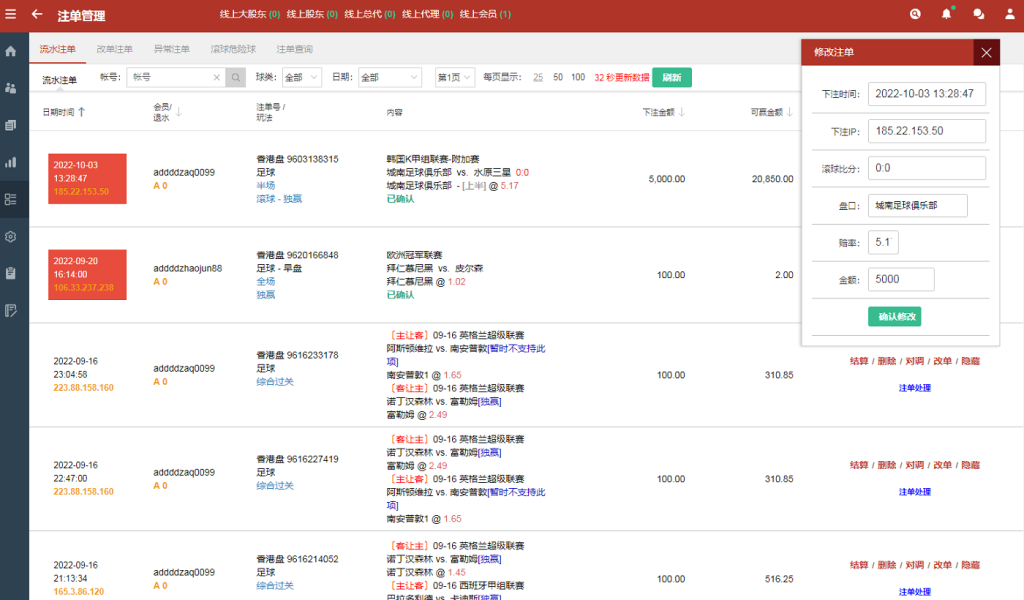Open the 球类 dropdown filter
The image size is (1024, 600).
coord(301,76)
